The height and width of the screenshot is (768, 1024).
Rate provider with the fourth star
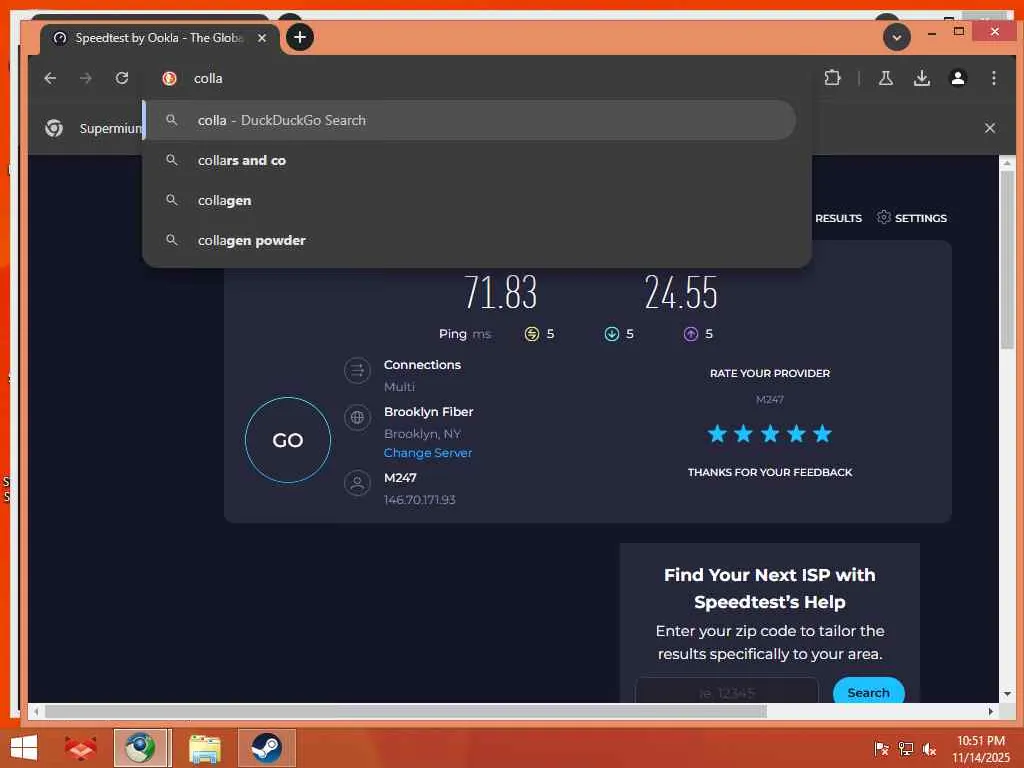click(796, 434)
